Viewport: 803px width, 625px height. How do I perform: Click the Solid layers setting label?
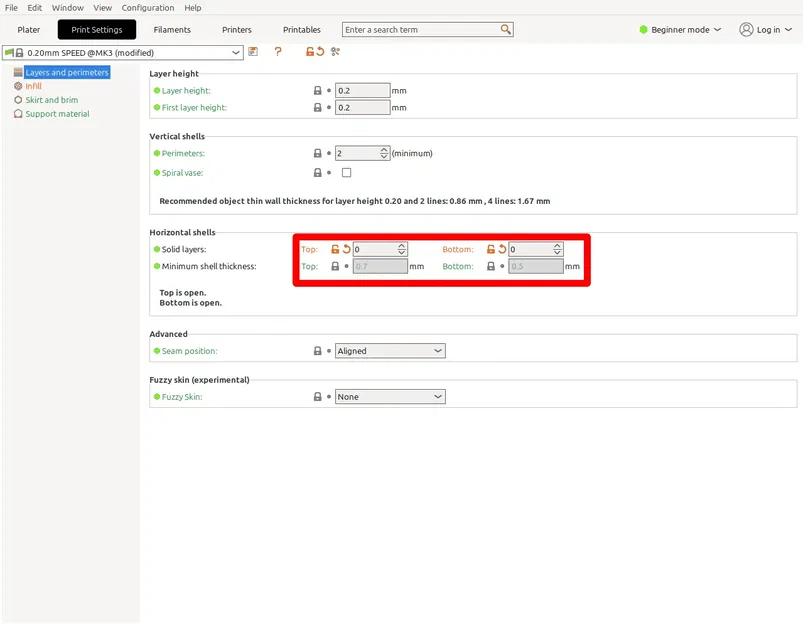184,249
